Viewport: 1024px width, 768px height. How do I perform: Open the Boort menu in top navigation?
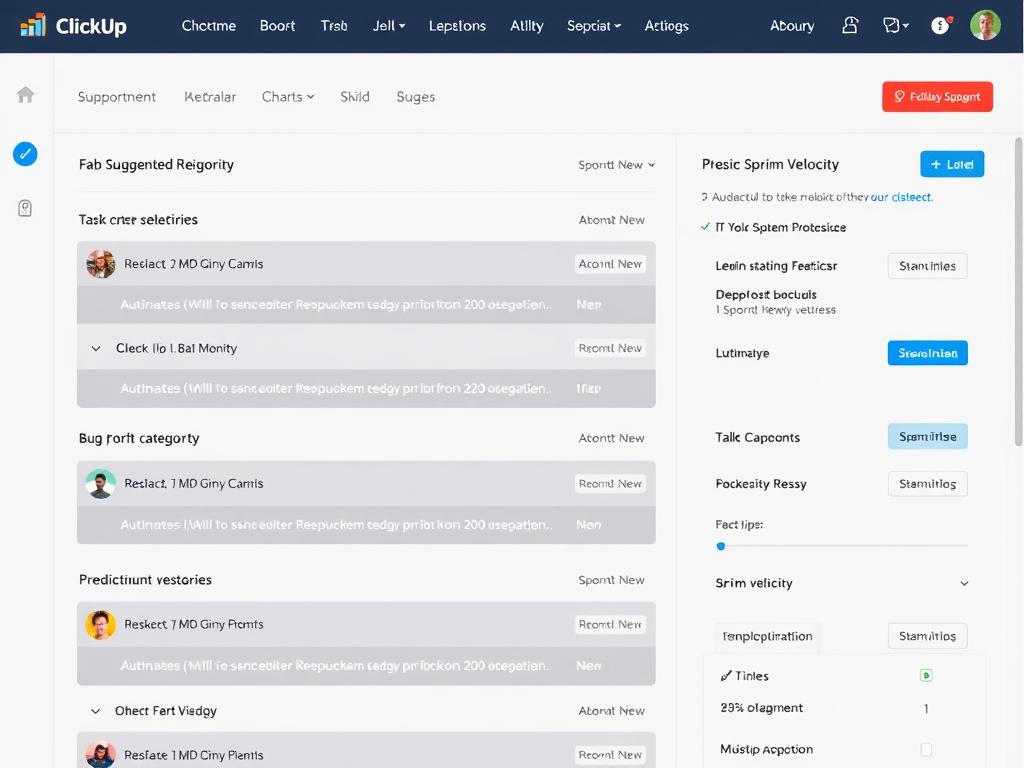(x=277, y=26)
